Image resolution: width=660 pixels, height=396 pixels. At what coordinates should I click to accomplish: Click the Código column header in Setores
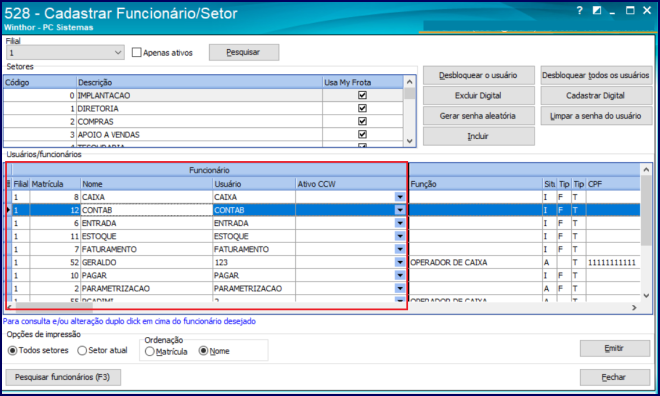40,82
